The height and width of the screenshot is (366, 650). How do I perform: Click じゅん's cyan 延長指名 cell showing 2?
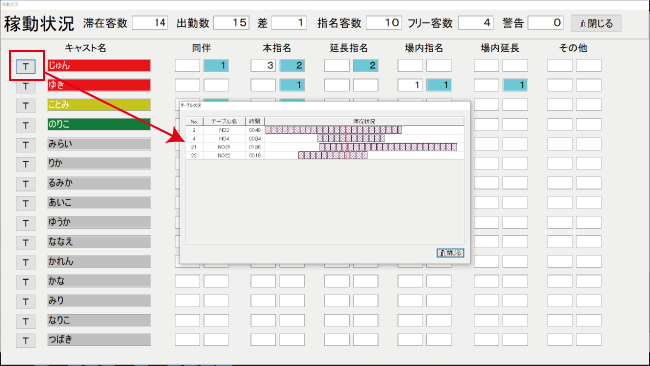click(366, 65)
